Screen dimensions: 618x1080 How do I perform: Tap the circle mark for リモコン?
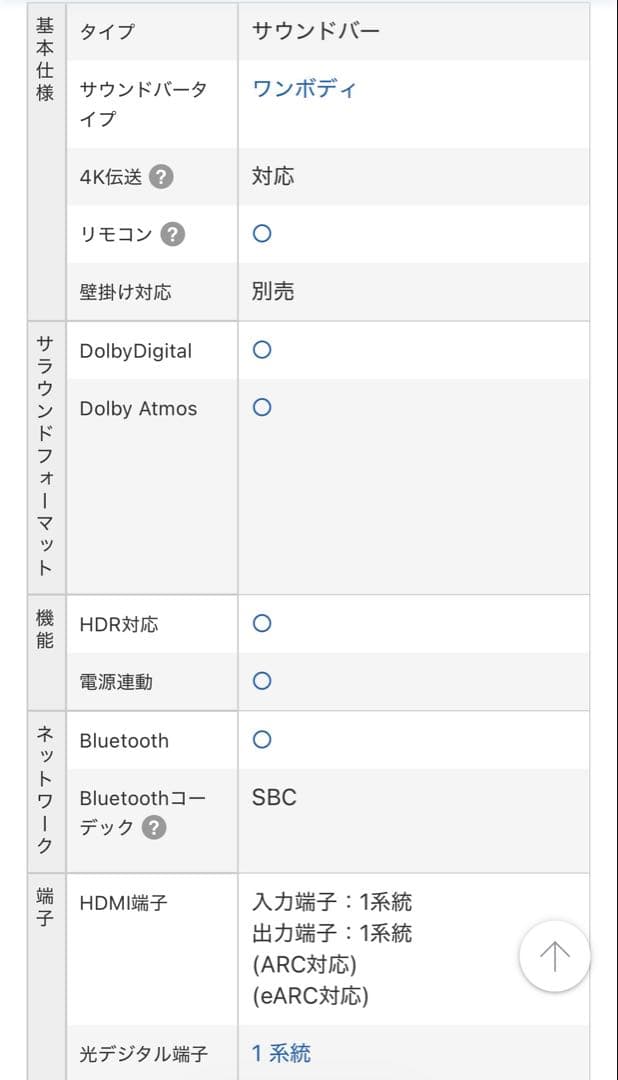(262, 234)
